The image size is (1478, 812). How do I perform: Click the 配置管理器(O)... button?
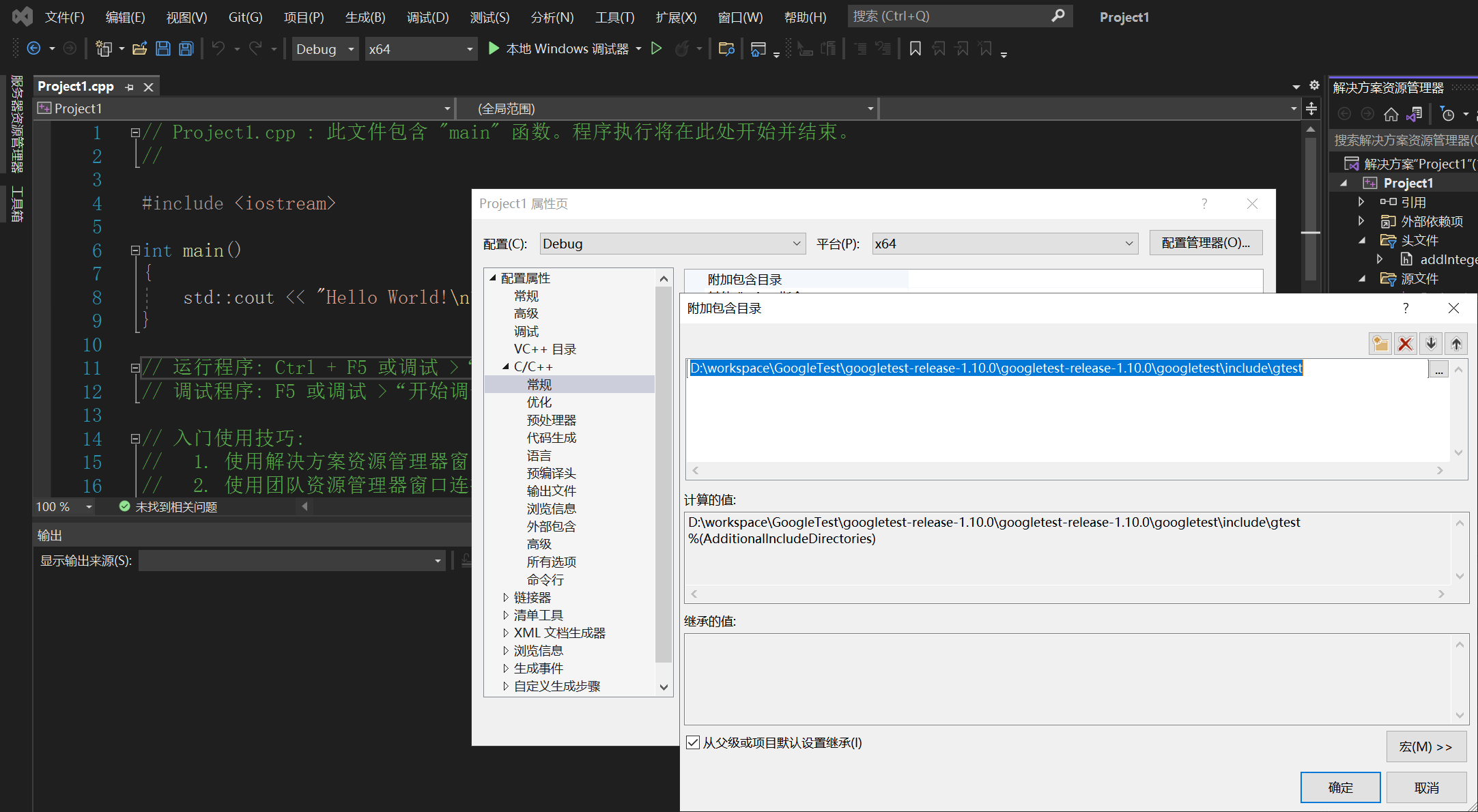[x=1206, y=243]
